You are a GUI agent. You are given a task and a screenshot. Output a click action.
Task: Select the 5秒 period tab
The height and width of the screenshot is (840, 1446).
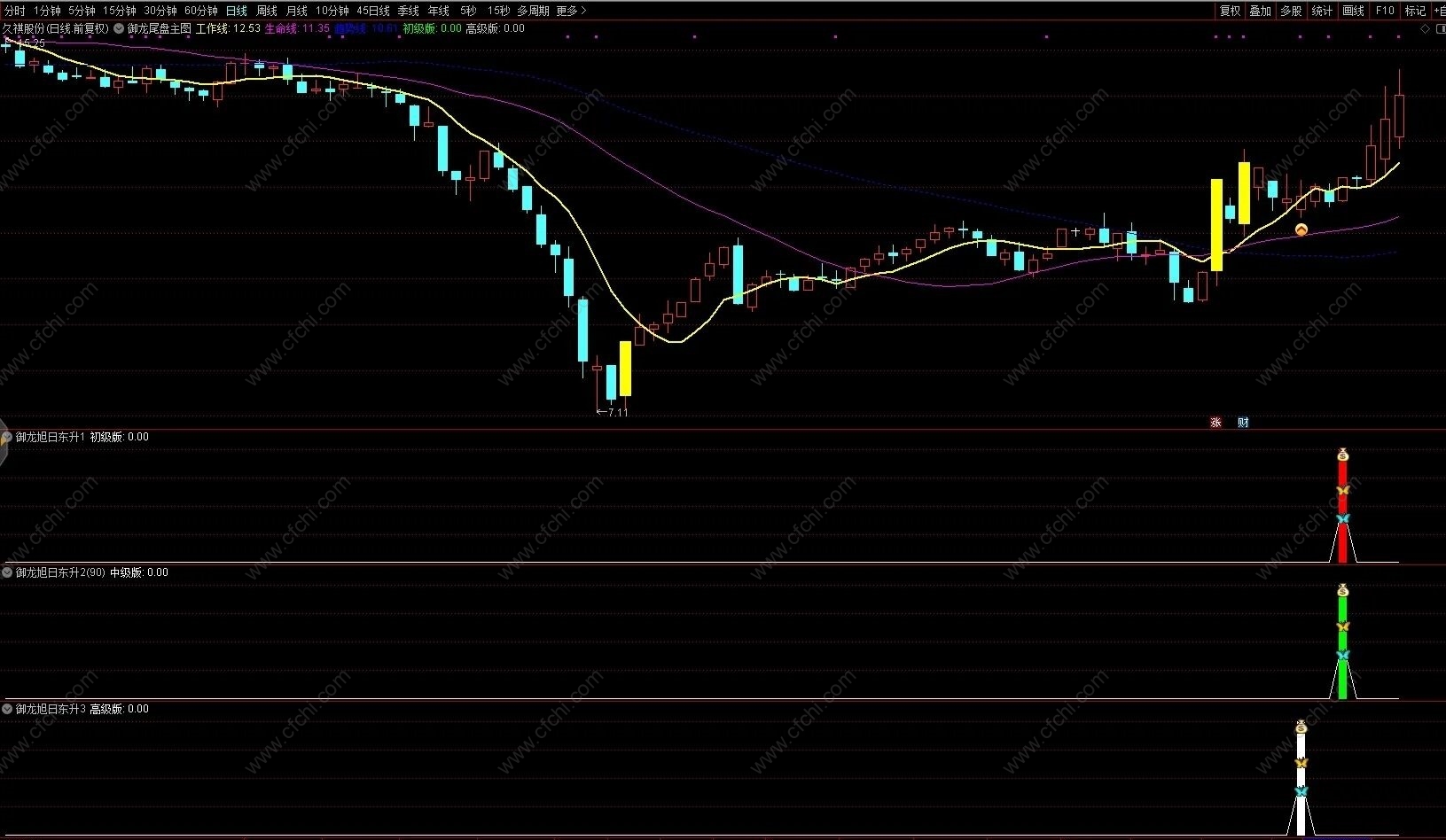point(468,11)
